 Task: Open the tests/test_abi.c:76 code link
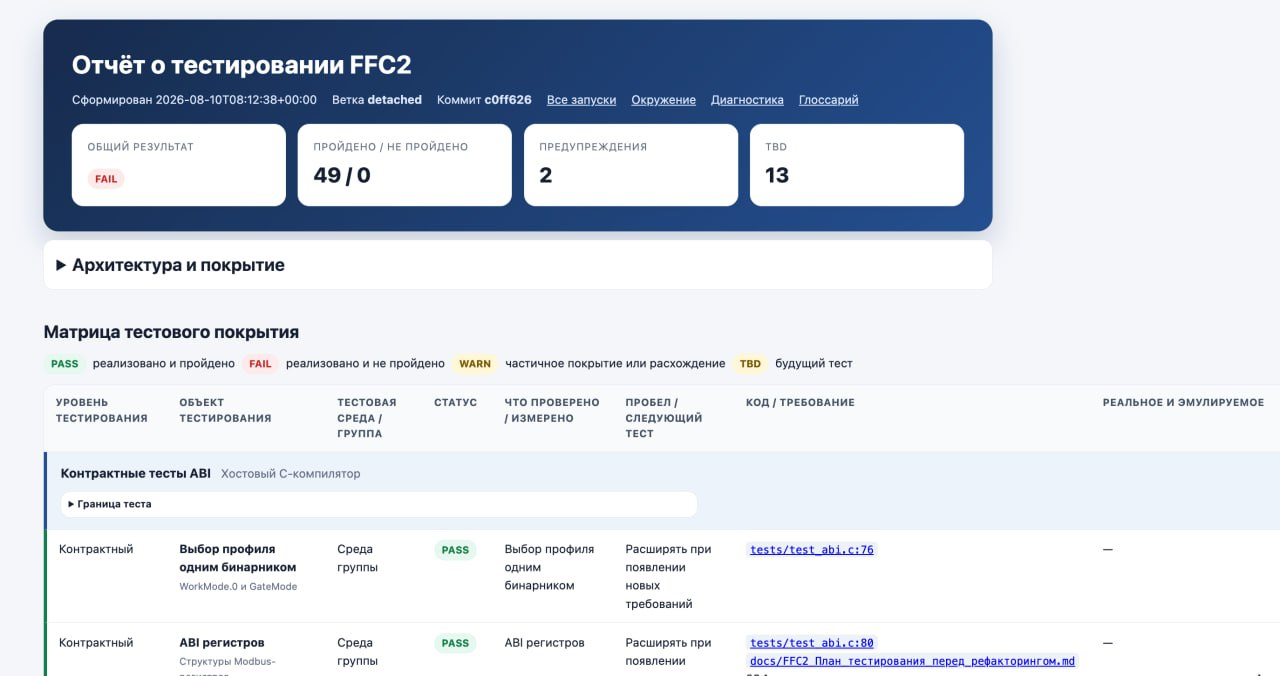(811, 549)
